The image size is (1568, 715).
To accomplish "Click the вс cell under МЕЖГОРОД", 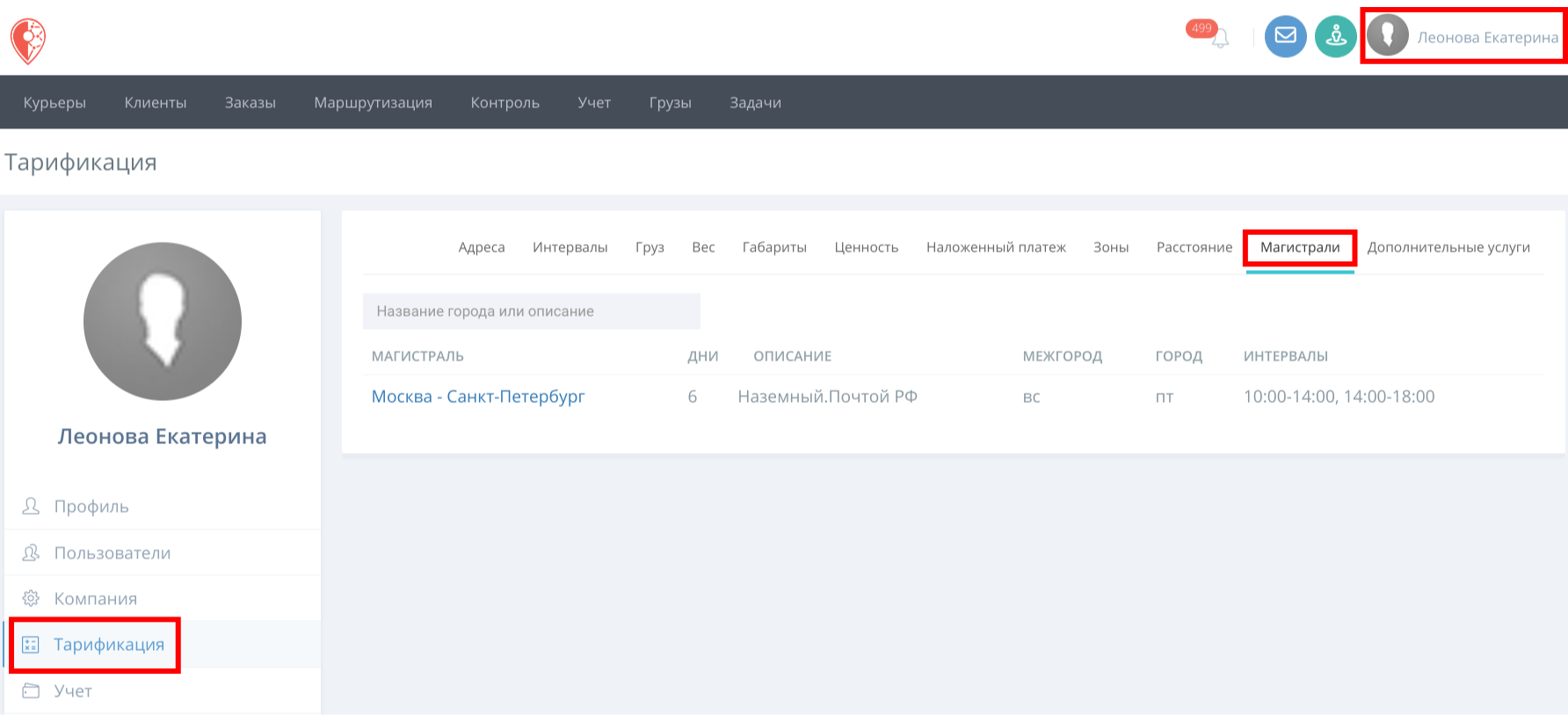I will click(x=1032, y=398).
